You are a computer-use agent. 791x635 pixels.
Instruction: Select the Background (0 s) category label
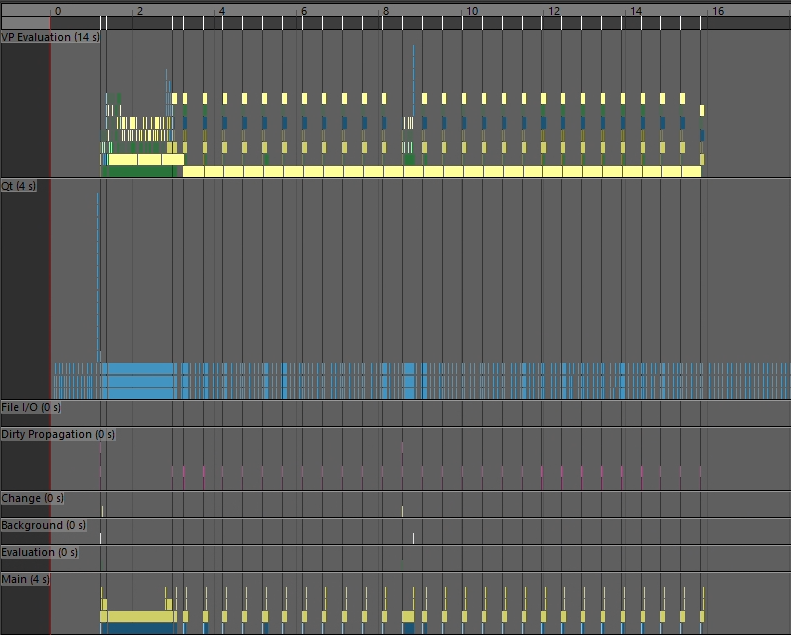point(43,525)
